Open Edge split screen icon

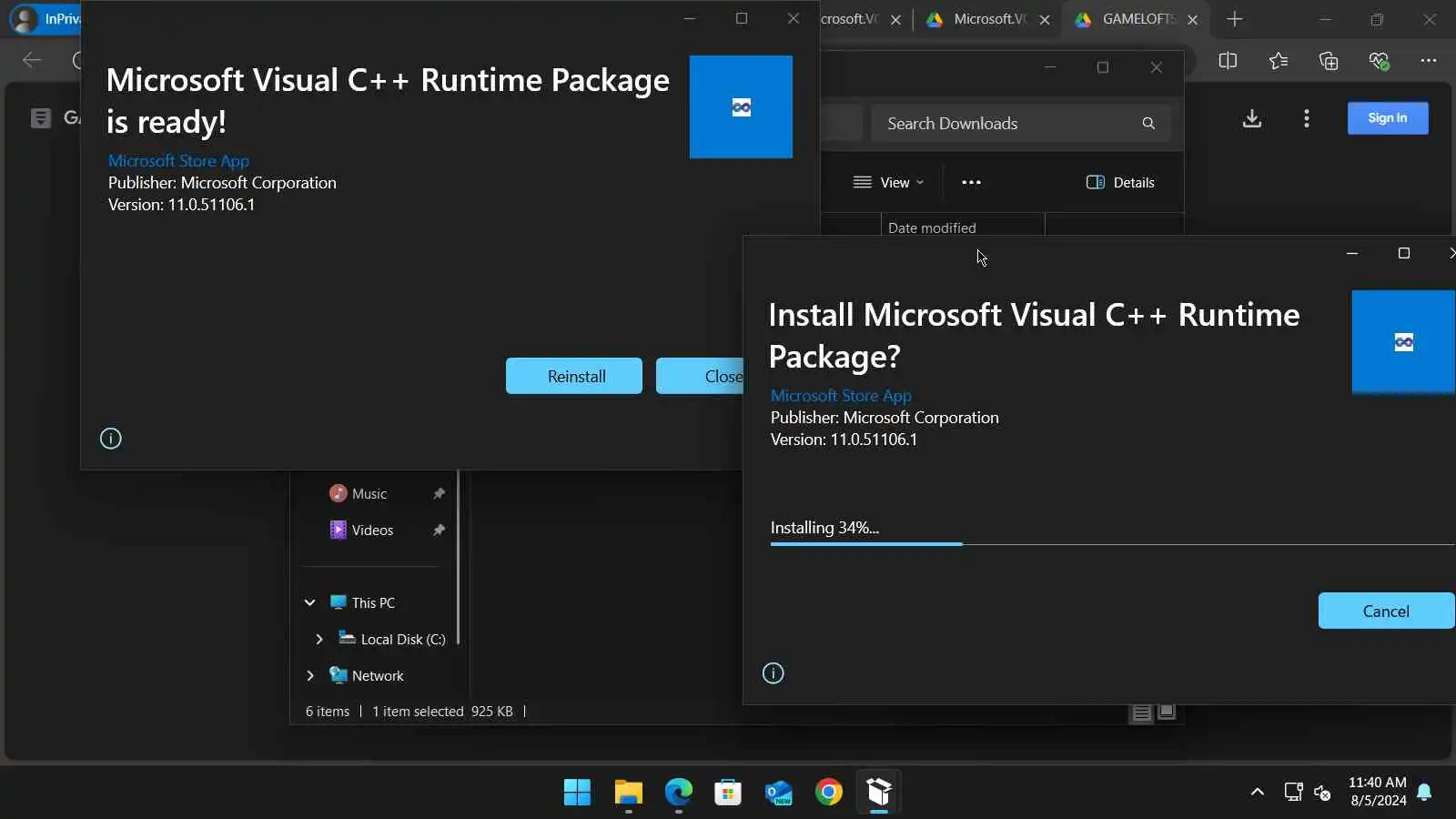(x=1228, y=61)
